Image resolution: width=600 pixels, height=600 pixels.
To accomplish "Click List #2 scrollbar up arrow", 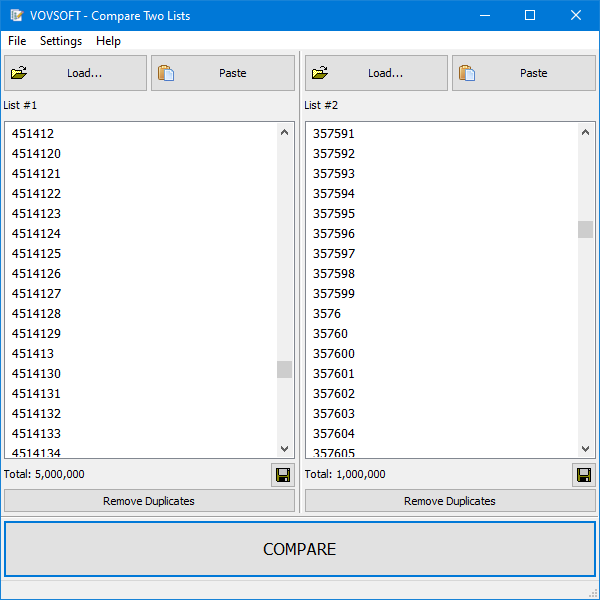I will point(586,132).
